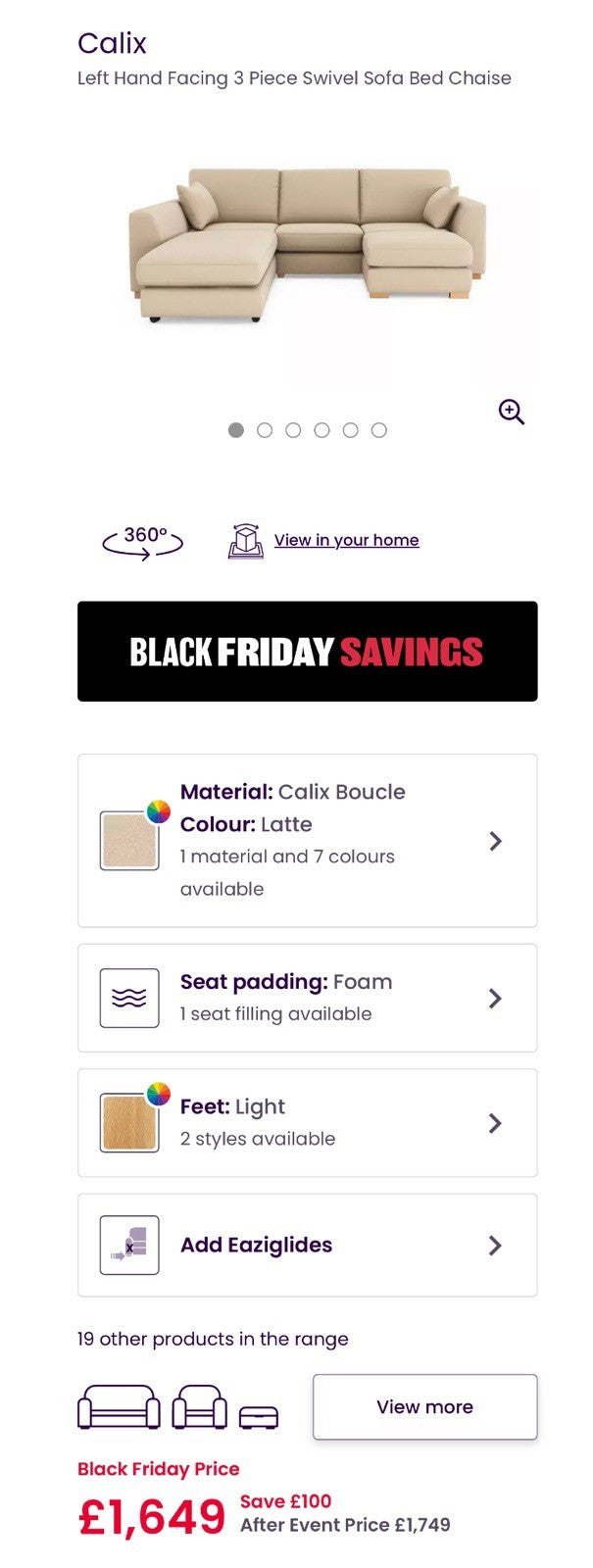The image size is (593, 1568).
Task: Select the last image carousel dot
Action: (x=379, y=430)
